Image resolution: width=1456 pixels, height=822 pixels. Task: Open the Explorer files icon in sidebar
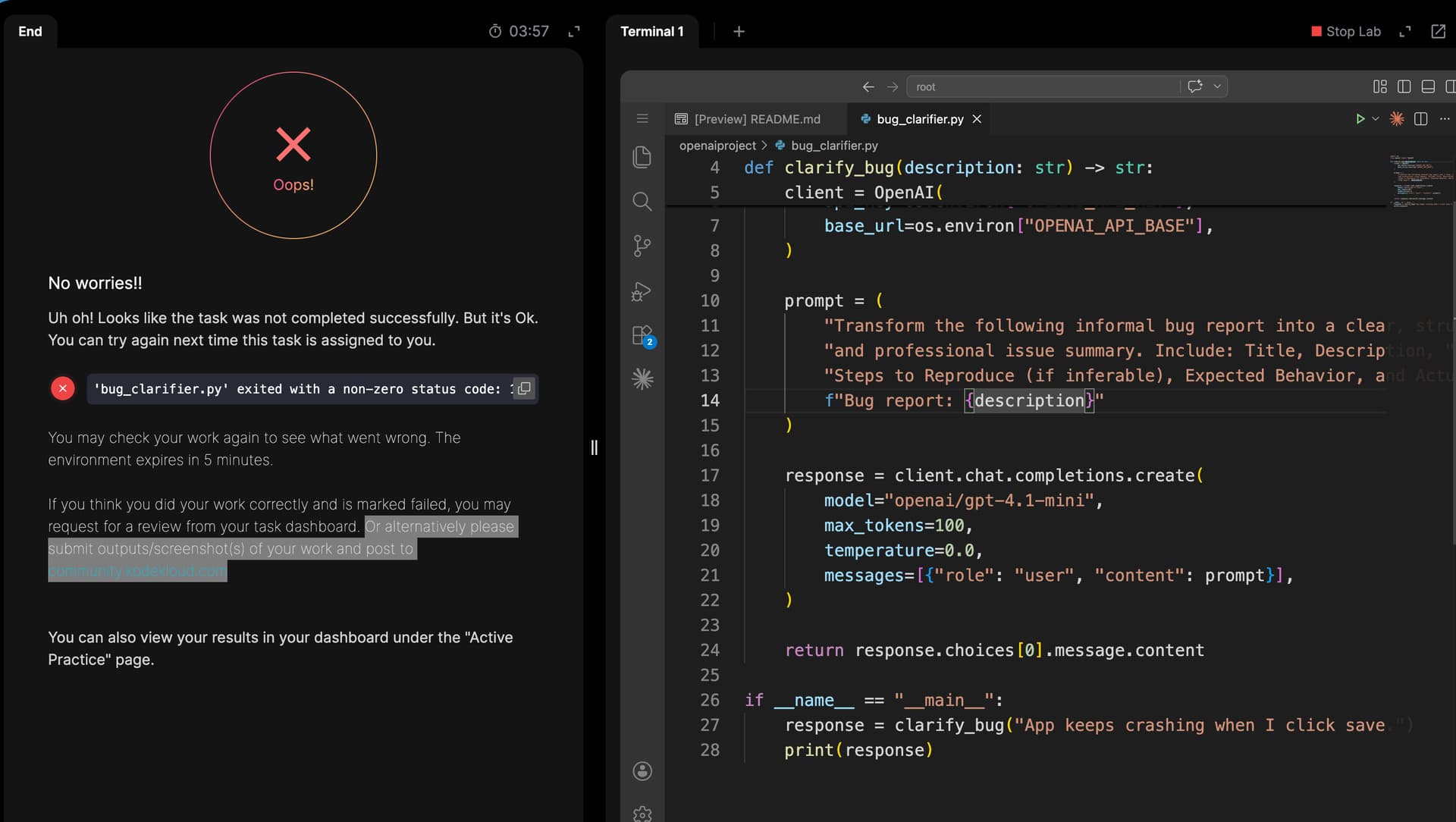[642, 157]
